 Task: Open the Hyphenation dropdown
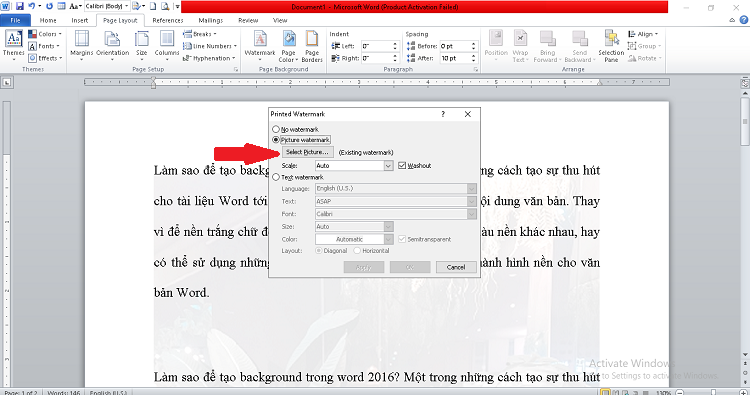tap(210, 58)
